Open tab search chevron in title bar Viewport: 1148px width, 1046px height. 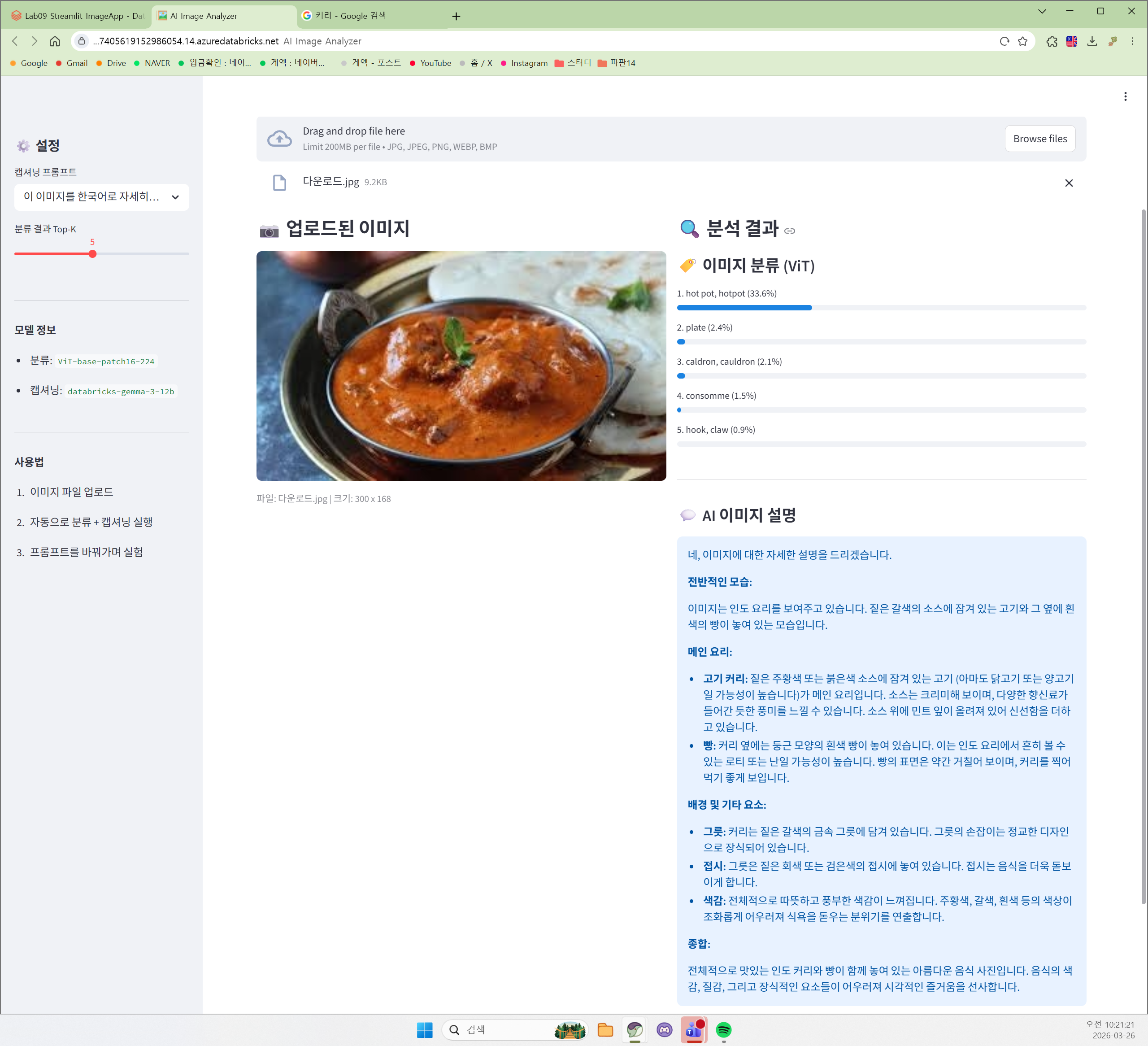tap(1042, 11)
